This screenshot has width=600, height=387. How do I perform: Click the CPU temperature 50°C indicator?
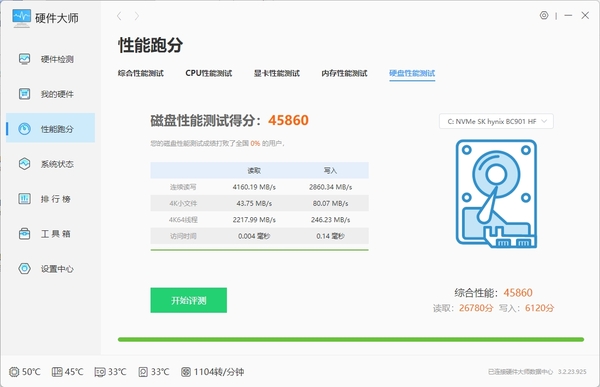tap(25, 372)
